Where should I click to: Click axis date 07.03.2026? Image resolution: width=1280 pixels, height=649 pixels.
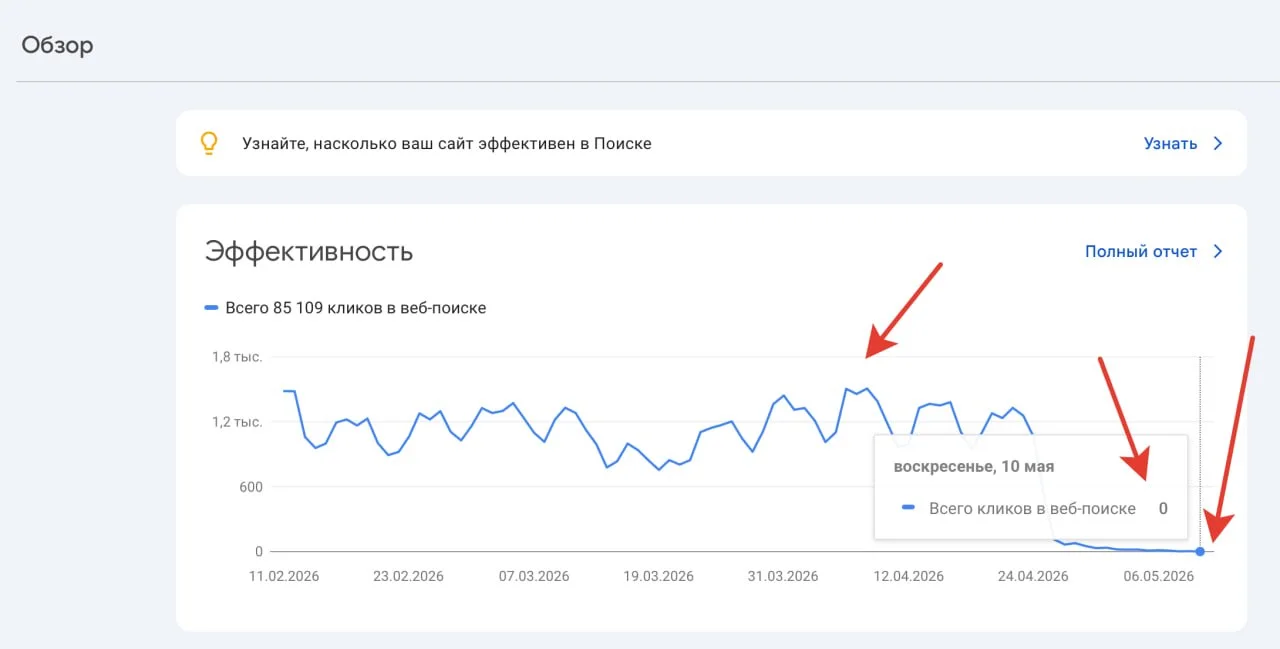pyautogui.click(x=533, y=576)
